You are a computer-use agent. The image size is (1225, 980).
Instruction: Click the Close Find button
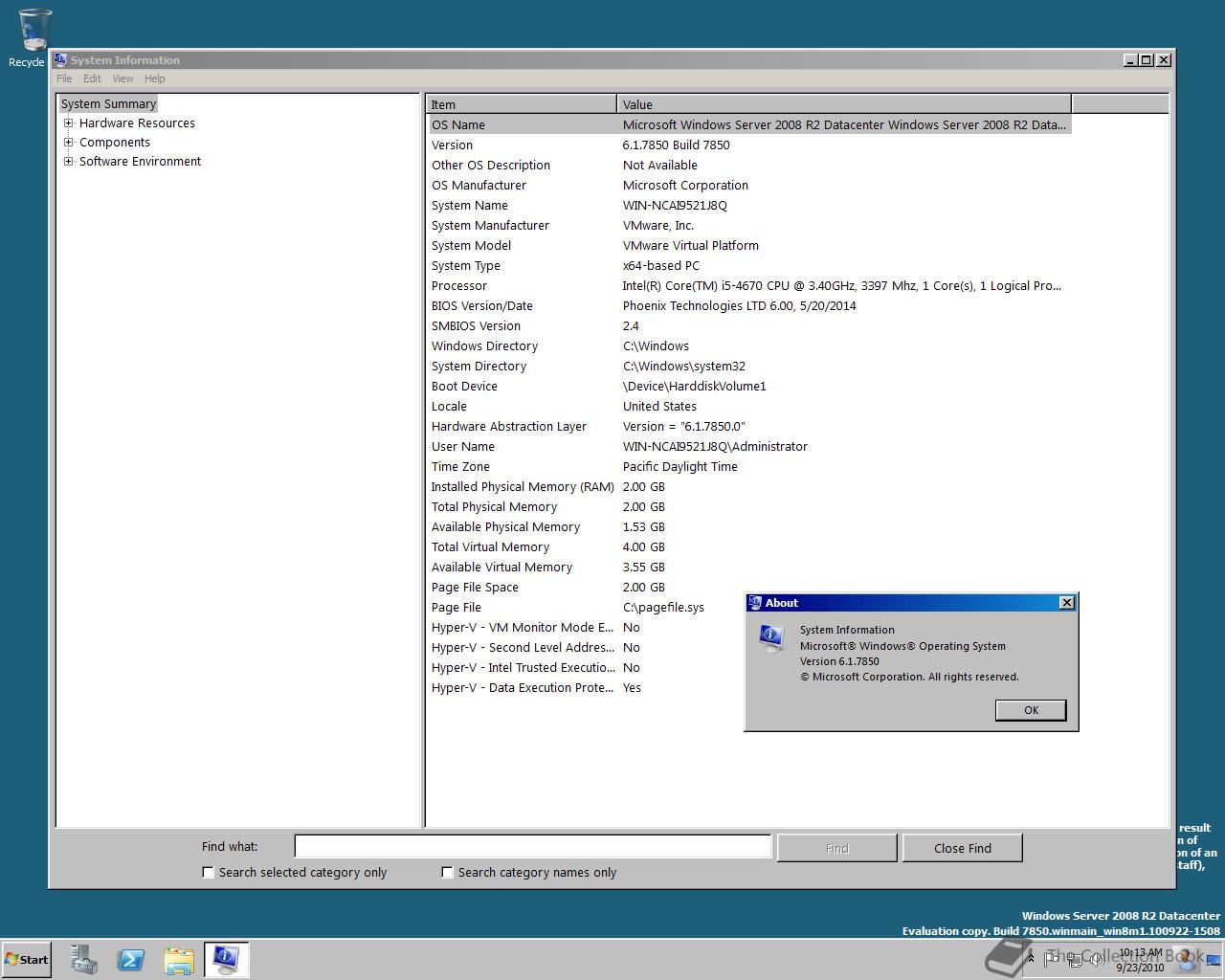(x=963, y=848)
